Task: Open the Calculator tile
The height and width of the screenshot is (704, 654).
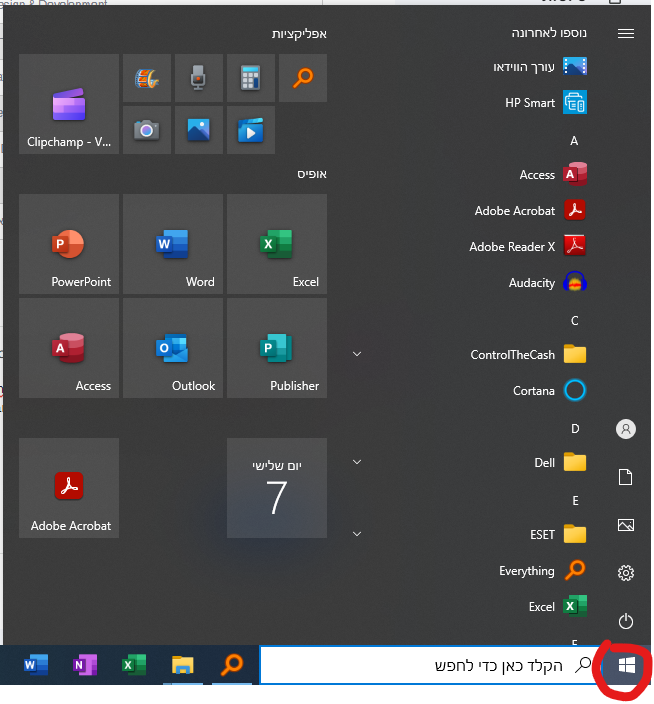Action: point(251,78)
